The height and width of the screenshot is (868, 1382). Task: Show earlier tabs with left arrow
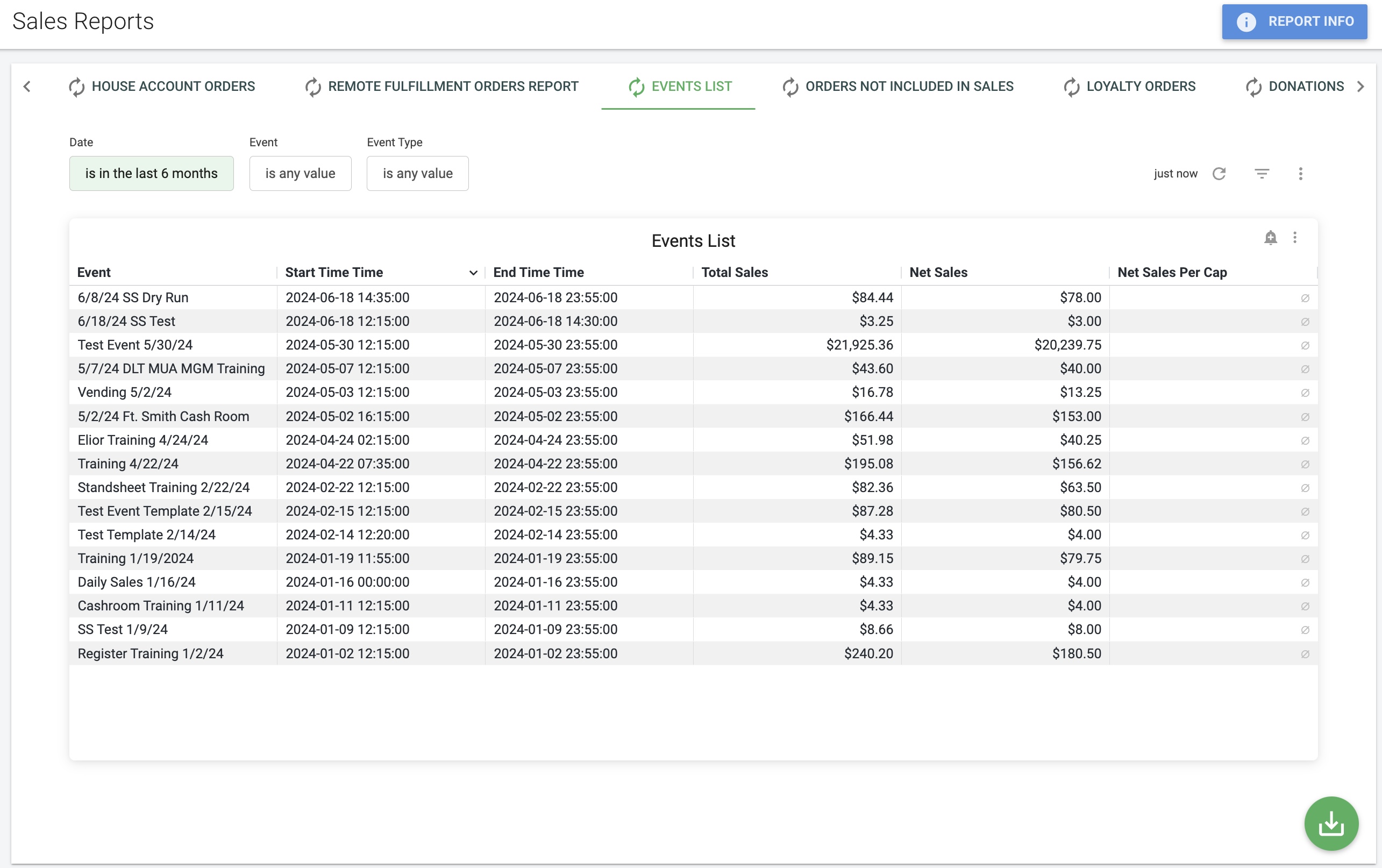click(27, 87)
